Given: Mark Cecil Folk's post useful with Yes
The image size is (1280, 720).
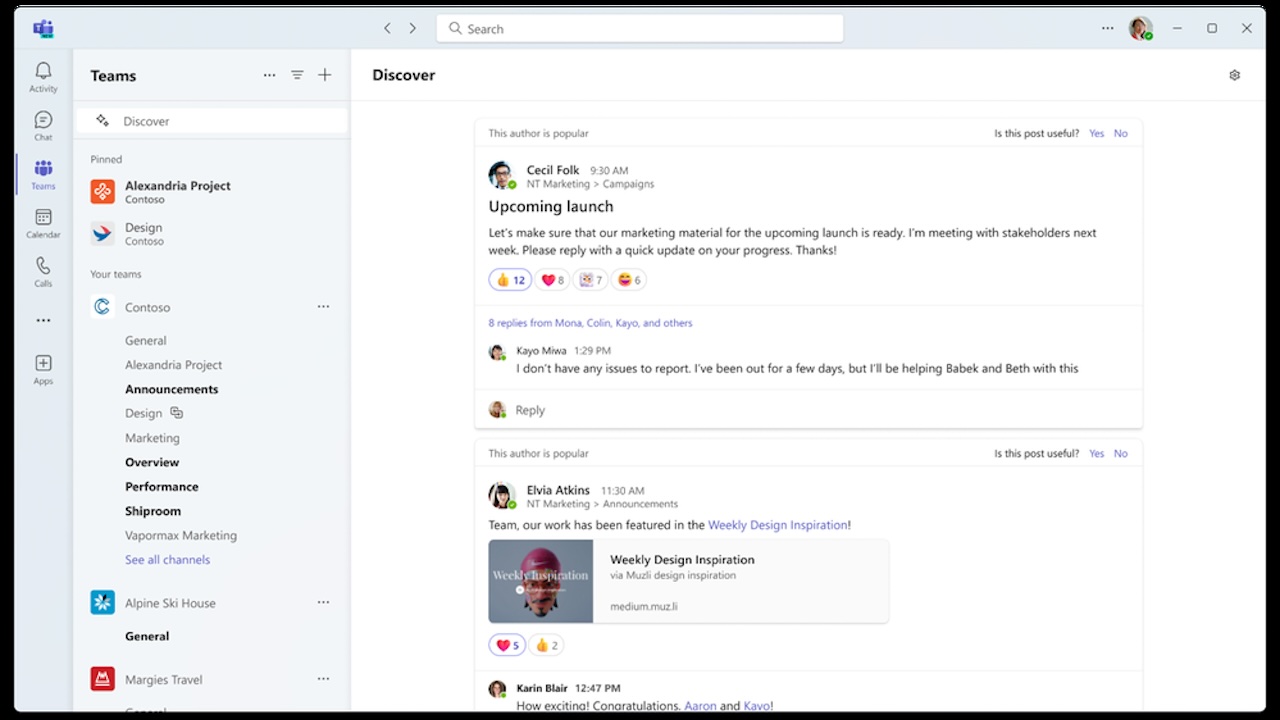Looking at the screenshot, I should pos(1096,132).
